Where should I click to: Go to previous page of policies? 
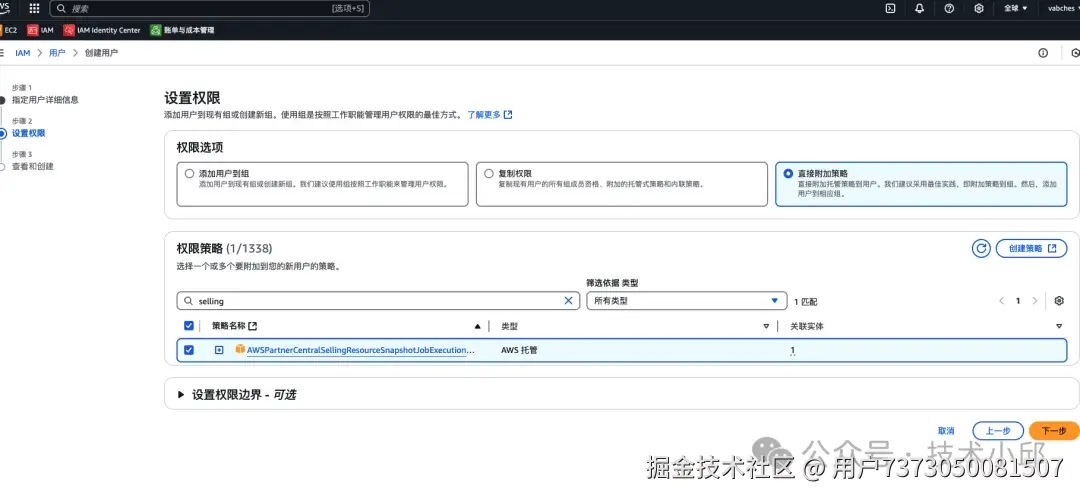click(x=1001, y=301)
